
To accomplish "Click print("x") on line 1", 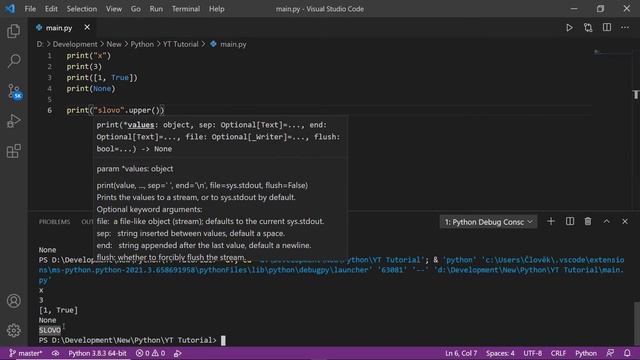I will [x=89, y=56].
